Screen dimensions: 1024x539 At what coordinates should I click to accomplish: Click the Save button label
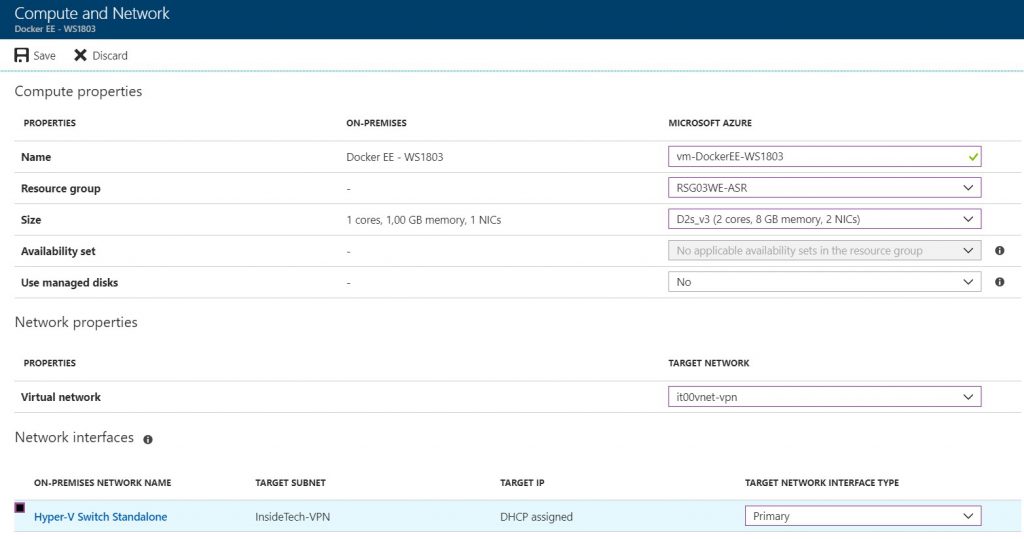44,56
